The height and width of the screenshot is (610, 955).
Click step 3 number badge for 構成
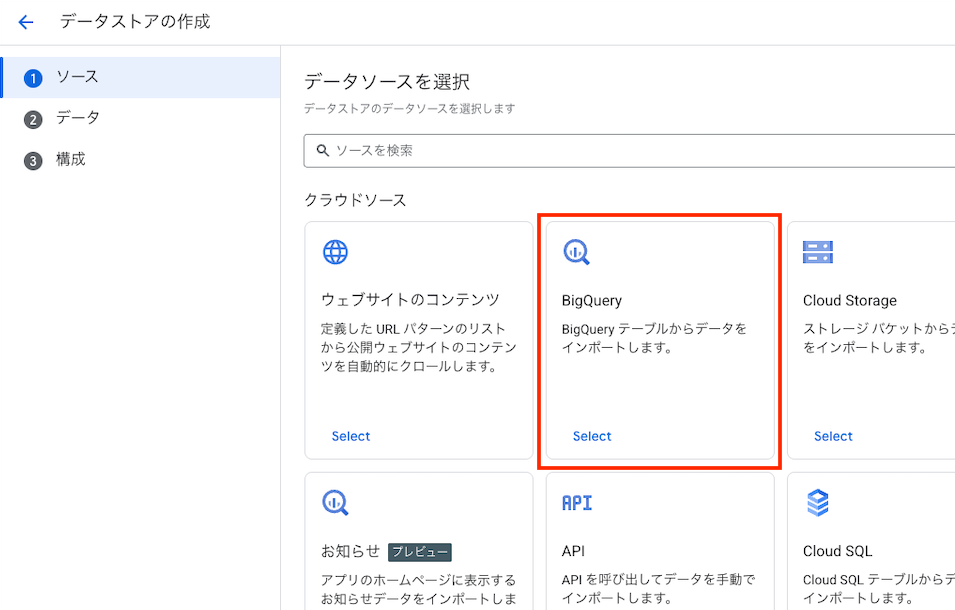click(33, 161)
